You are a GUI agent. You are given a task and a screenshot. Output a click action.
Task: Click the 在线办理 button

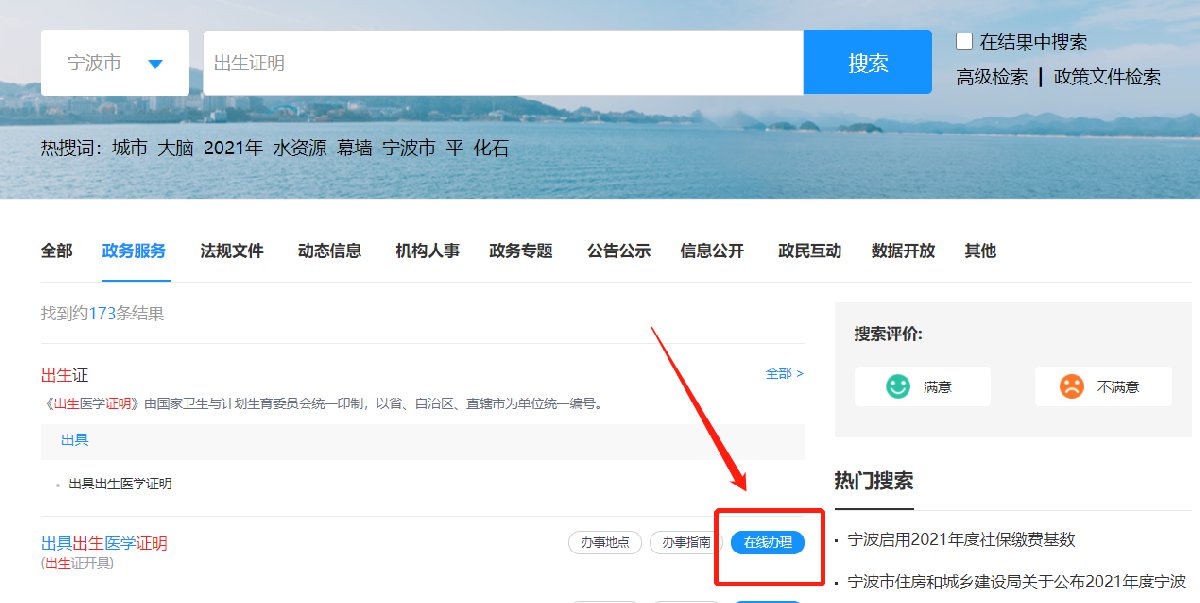click(x=768, y=542)
